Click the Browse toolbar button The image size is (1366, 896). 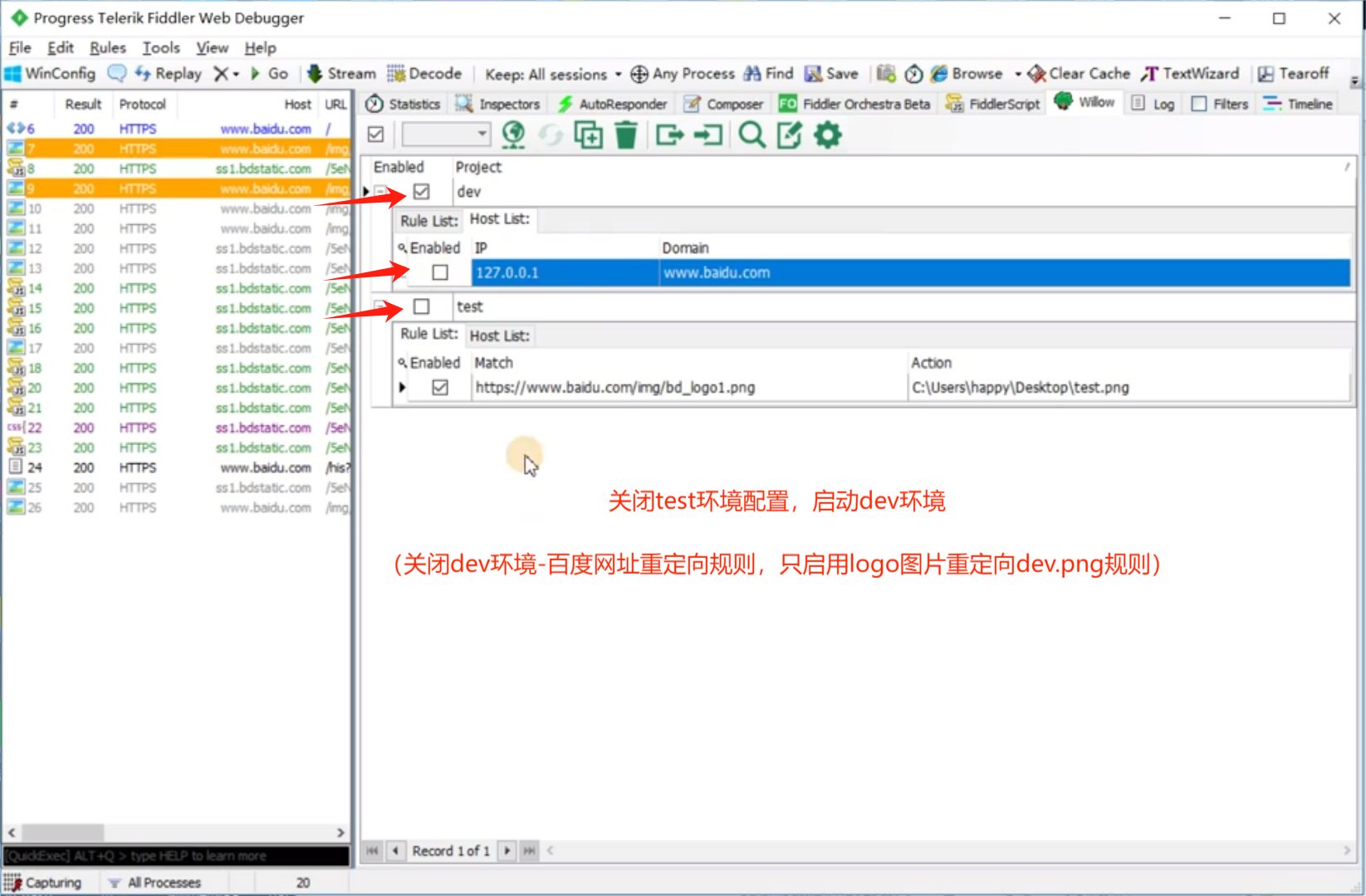coord(967,74)
